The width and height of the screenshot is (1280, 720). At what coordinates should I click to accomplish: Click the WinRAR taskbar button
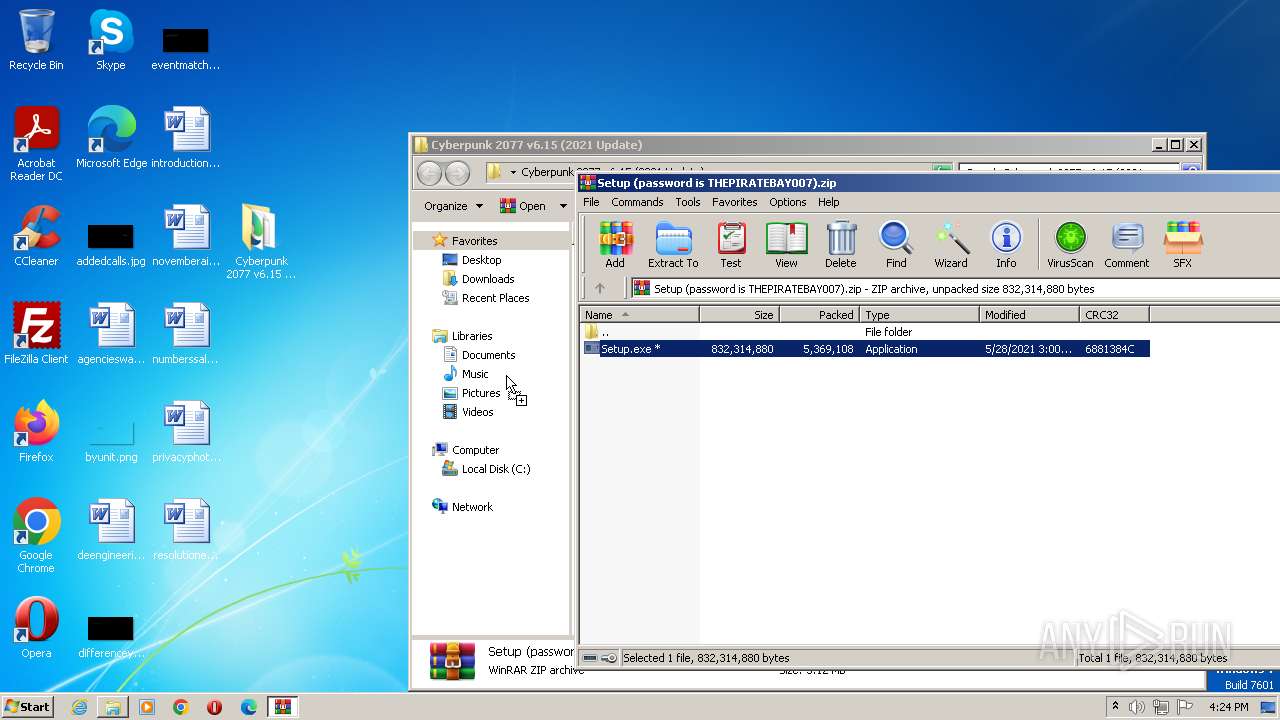283,707
